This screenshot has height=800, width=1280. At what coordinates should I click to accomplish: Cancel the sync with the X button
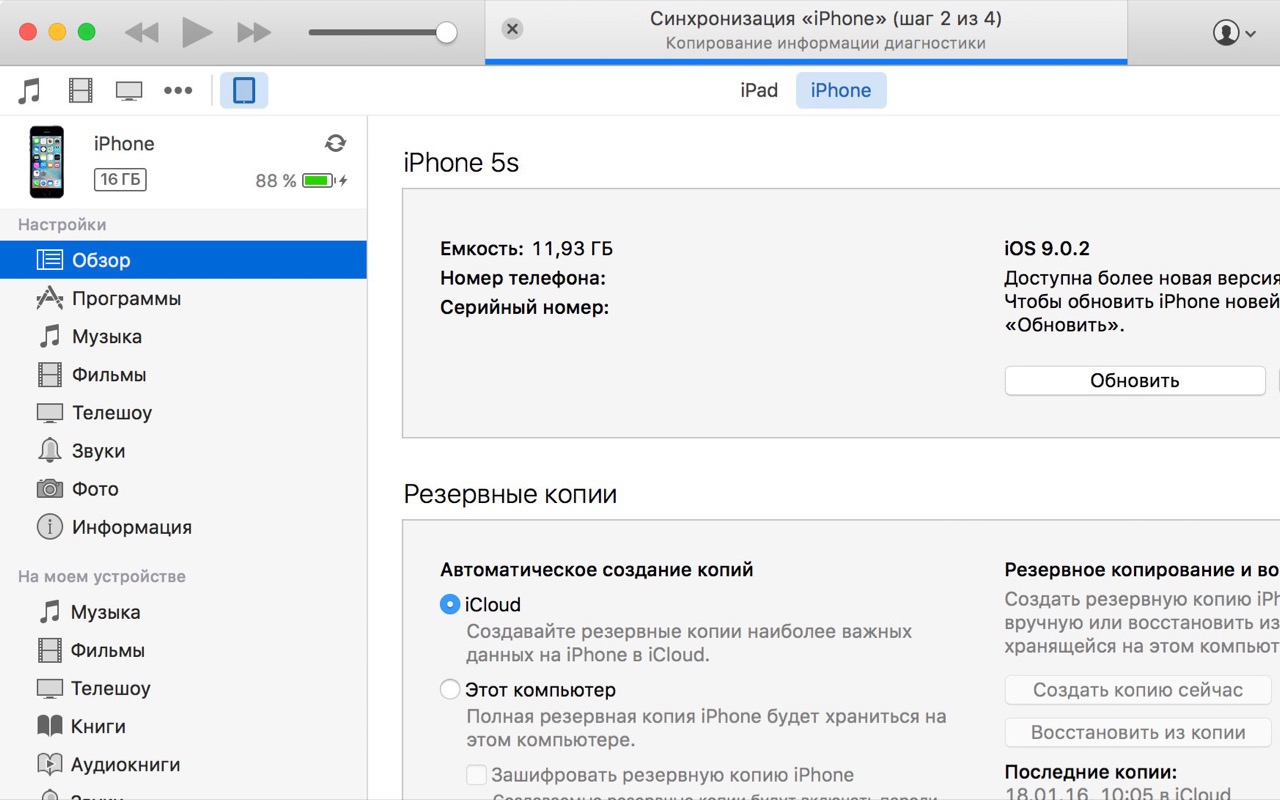click(x=512, y=29)
